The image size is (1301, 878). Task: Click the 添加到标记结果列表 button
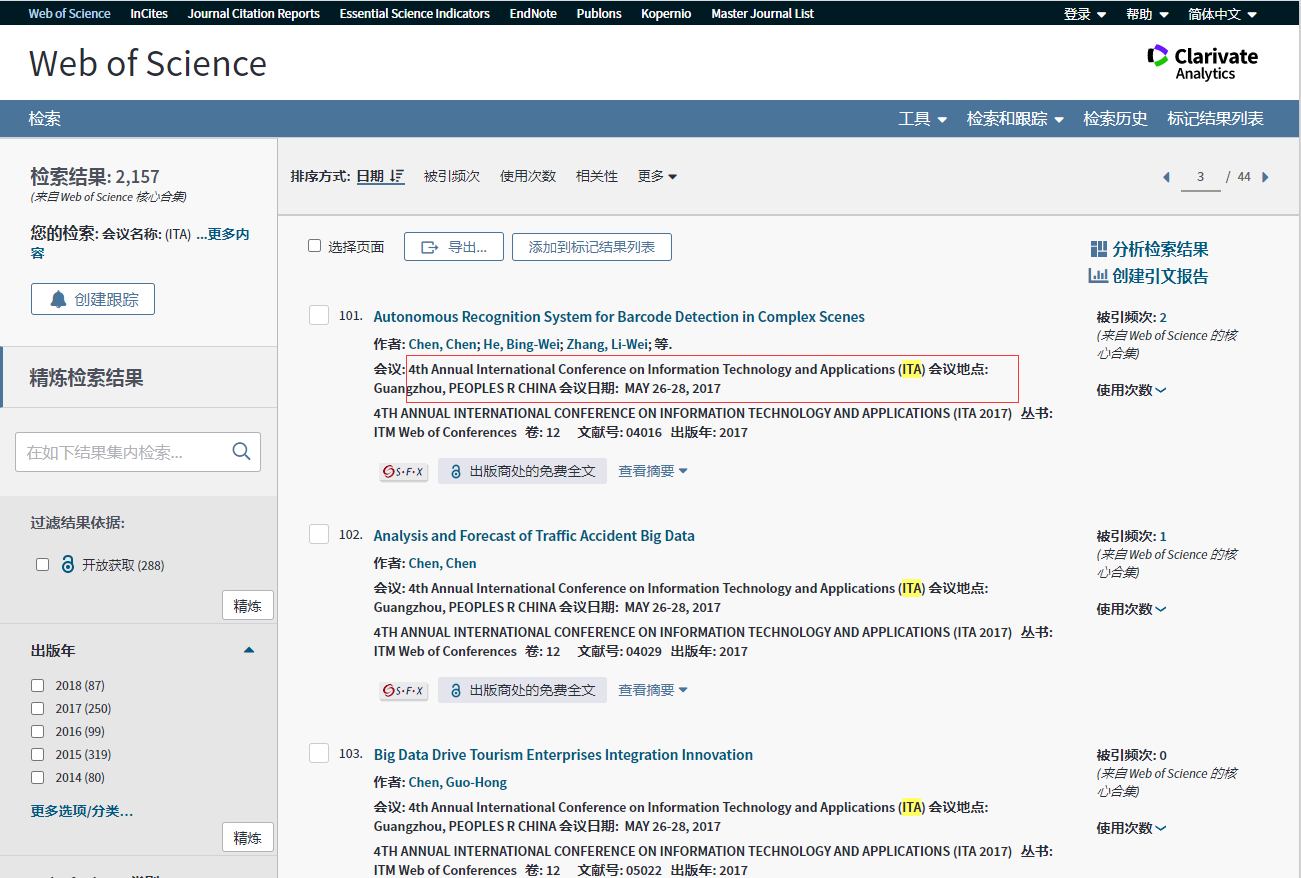[592, 247]
